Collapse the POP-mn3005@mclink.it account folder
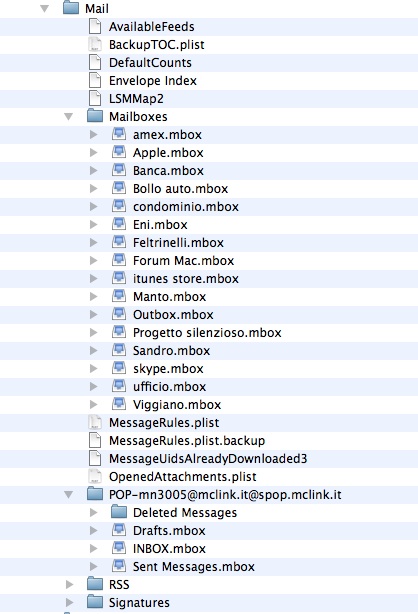Screen dimensions: 418x614 tap(69, 495)
